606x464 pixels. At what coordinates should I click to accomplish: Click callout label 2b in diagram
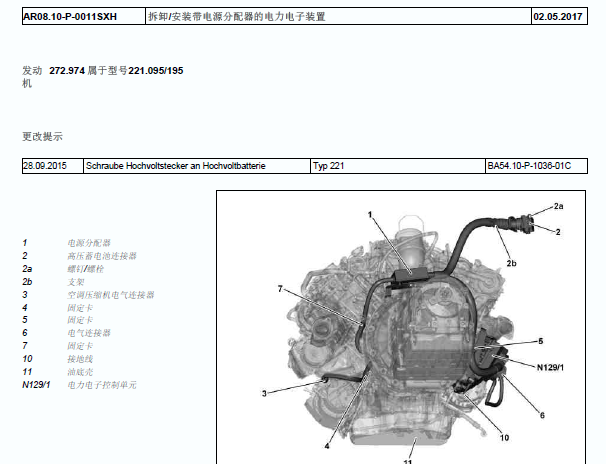(x=511, y=263)
